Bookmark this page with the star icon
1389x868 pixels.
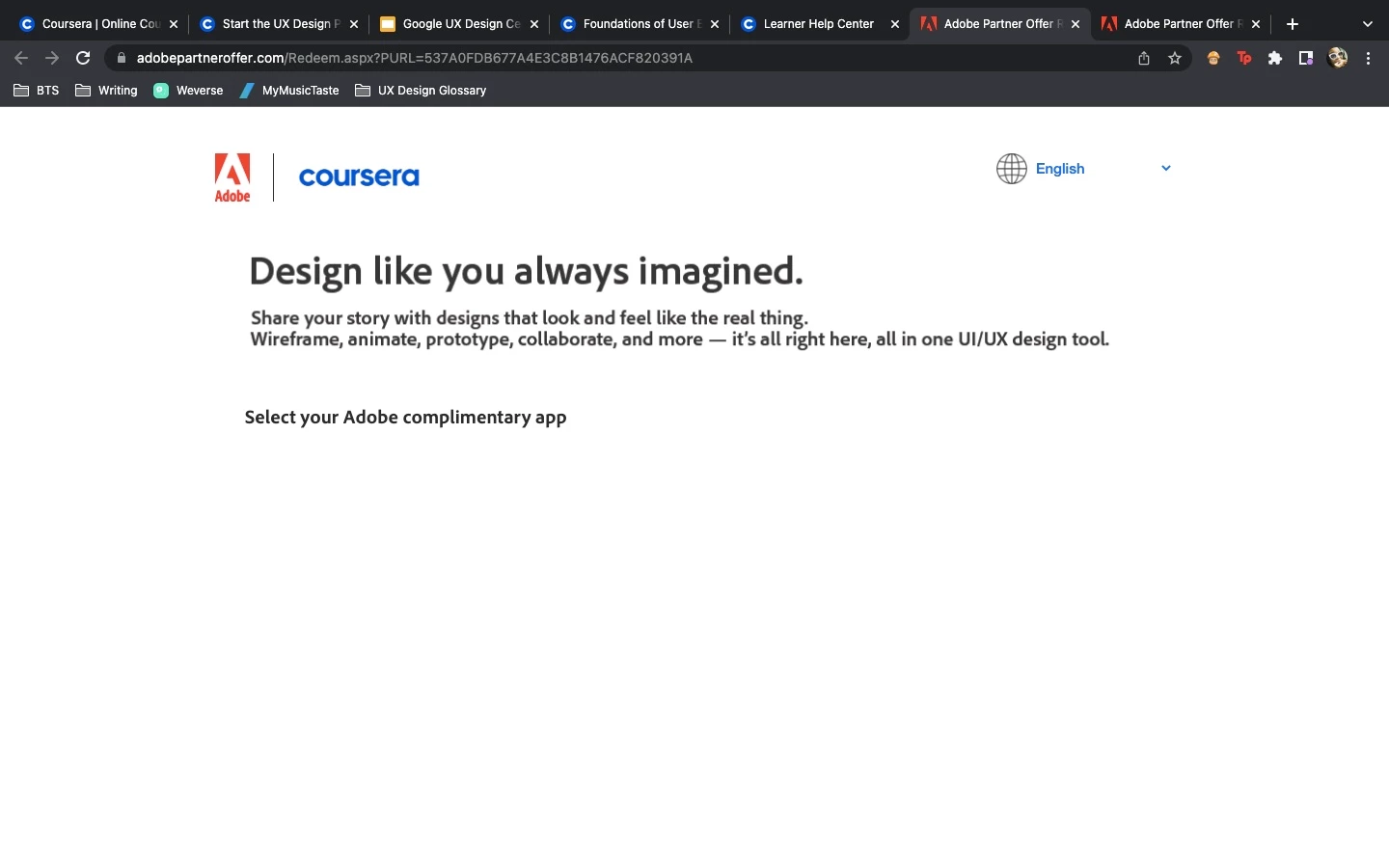click(1175, 58)
